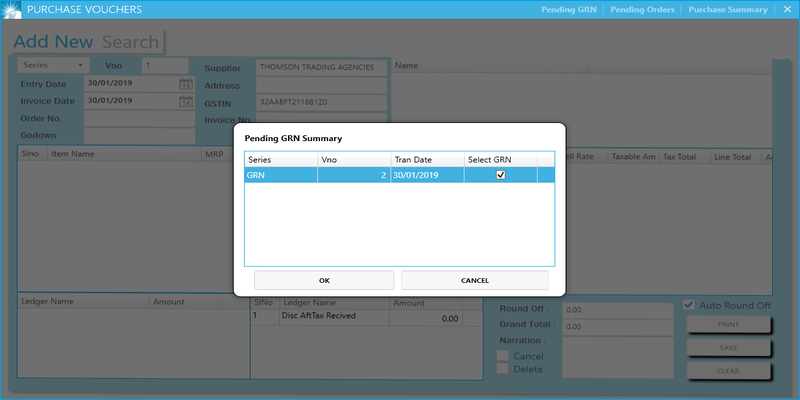Open Pending Orders from the top menu
Image resolution: width=800 pixels, height=400 pixels.
(x=642, y=10)
